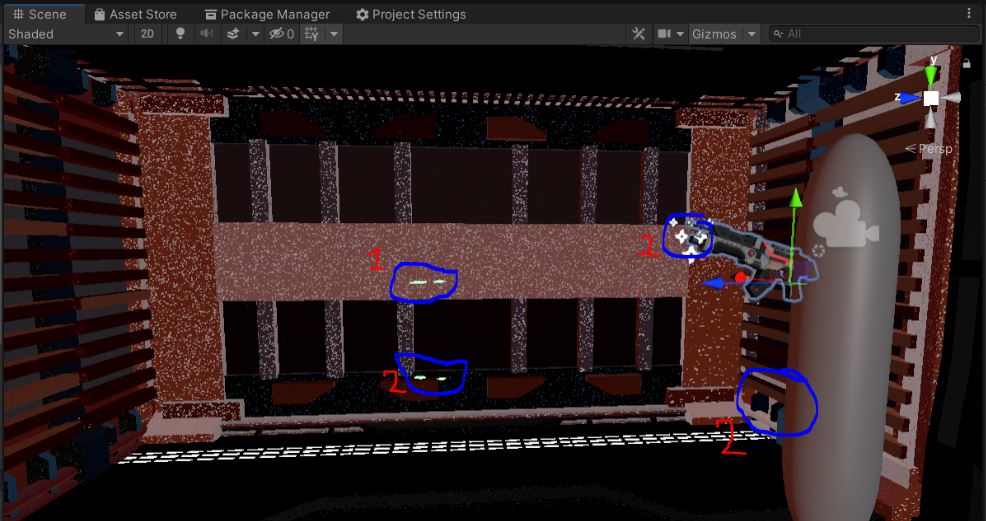Viewport: 986px width, 521px height.
Task: Toggle the Gizmos button
Action: pos(714,34)
